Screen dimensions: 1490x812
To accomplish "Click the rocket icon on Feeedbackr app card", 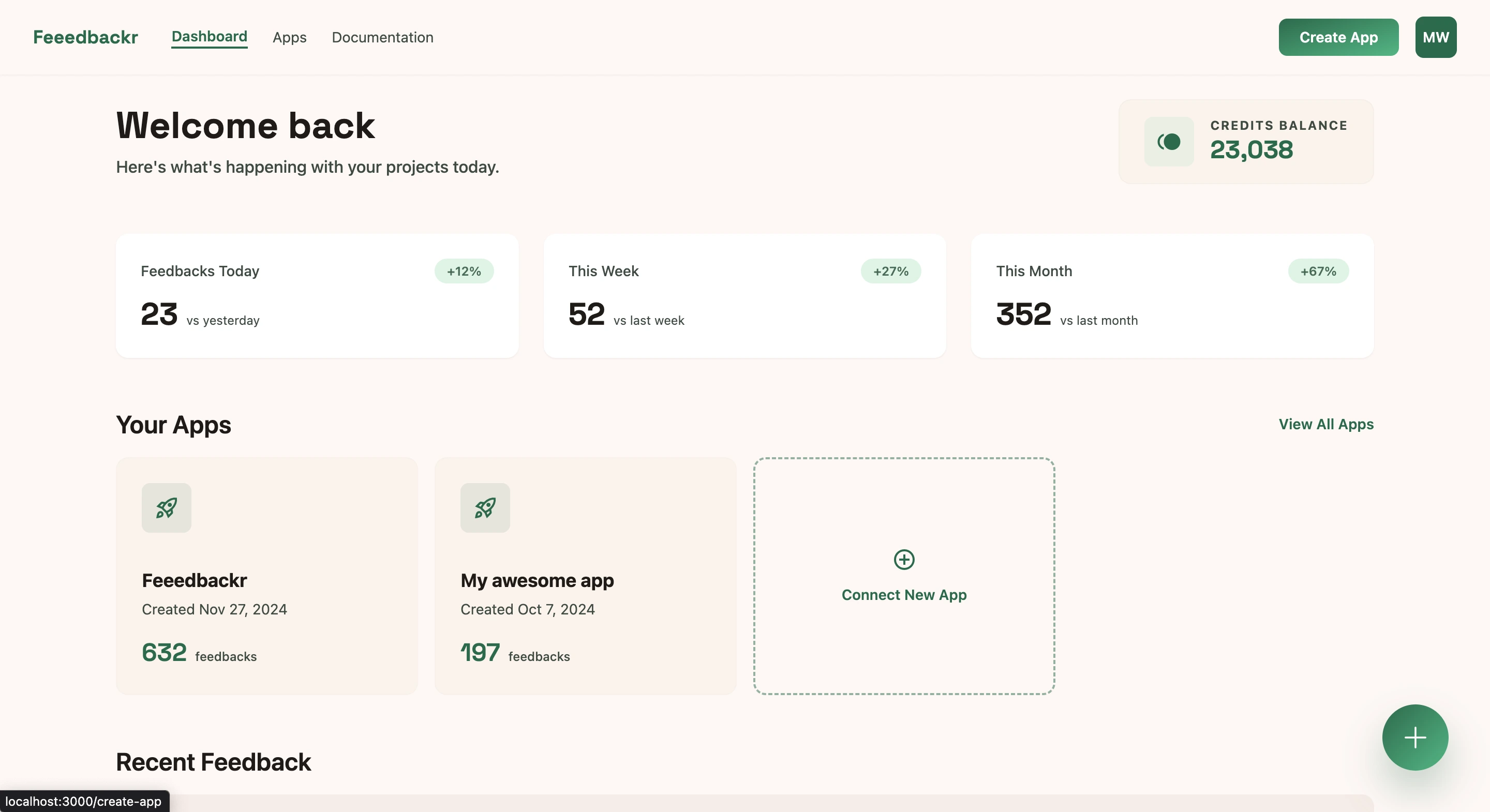I will [166, 508].
